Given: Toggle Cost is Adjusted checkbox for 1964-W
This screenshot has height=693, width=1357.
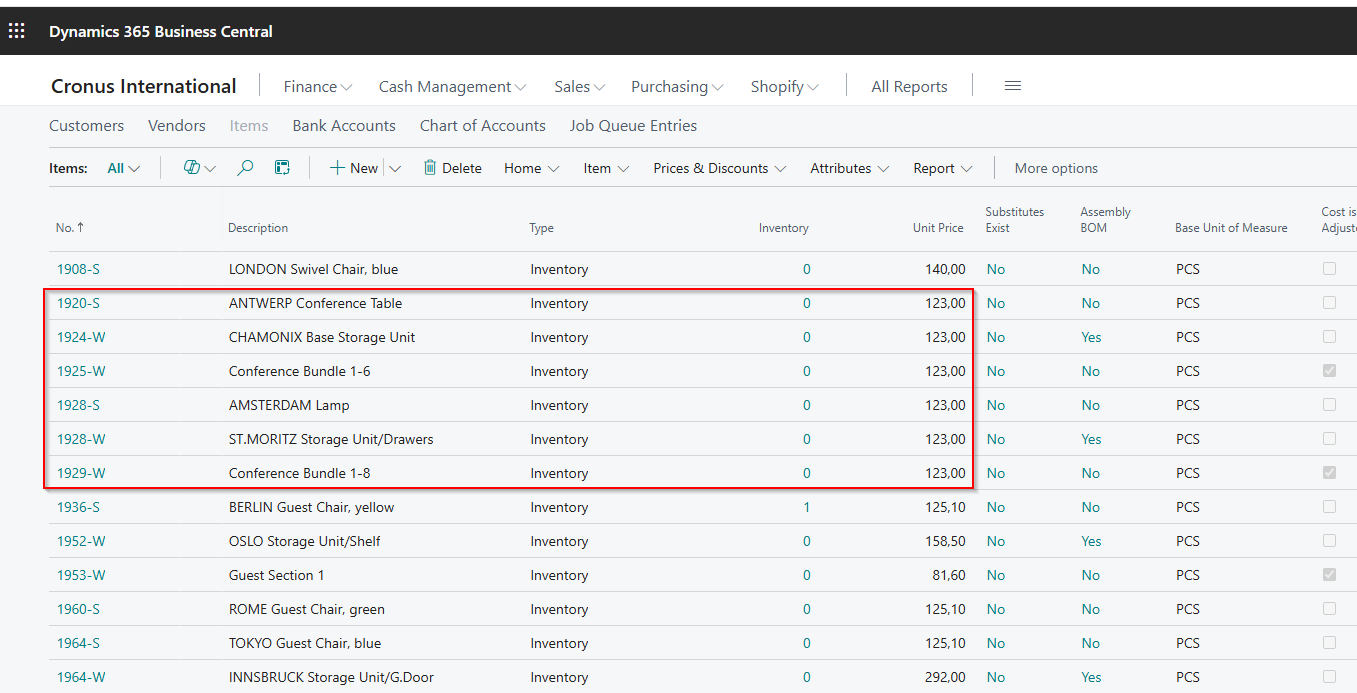Looking at the screenshot, I should 1329,677.
